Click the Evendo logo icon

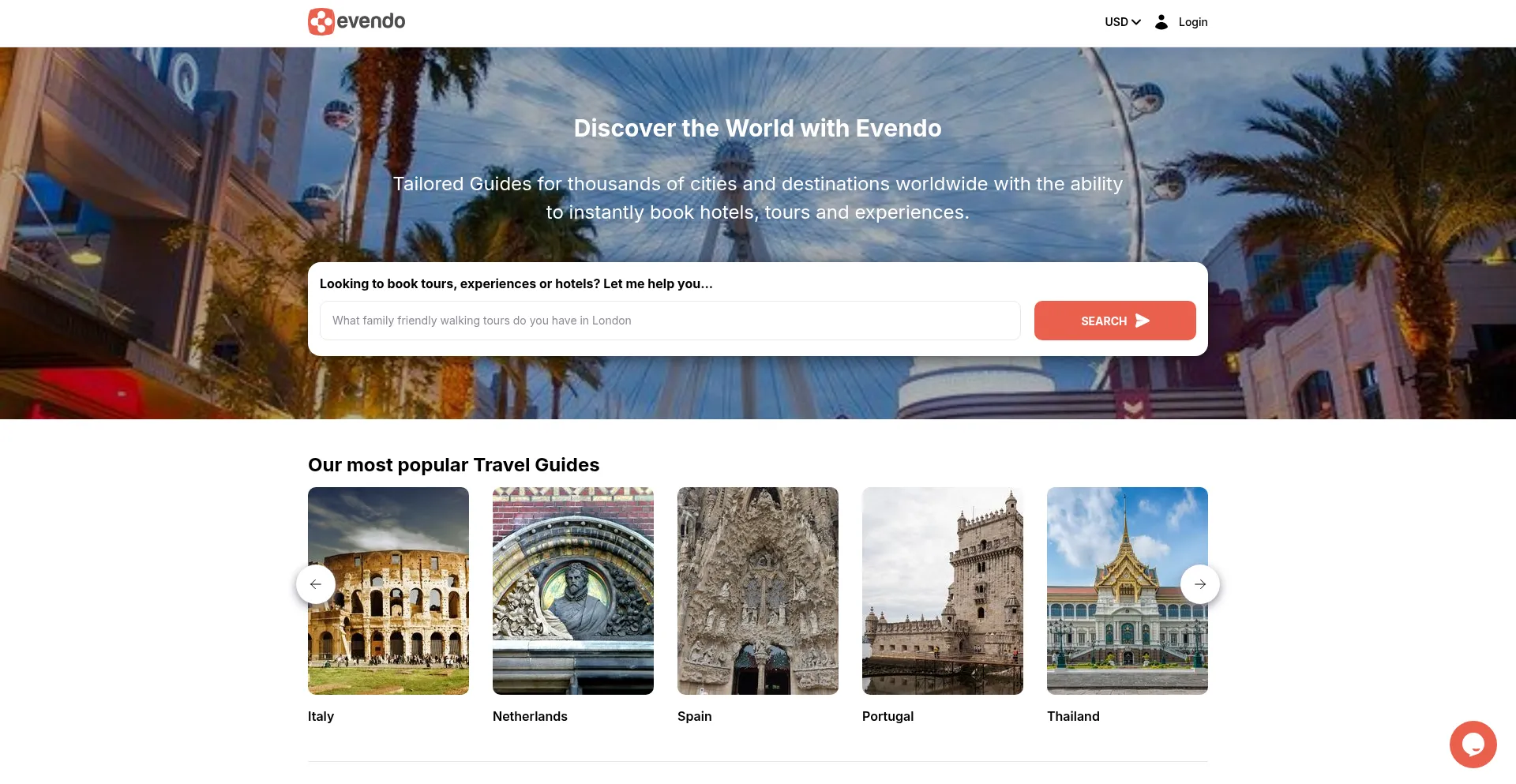tap(321, 22)
